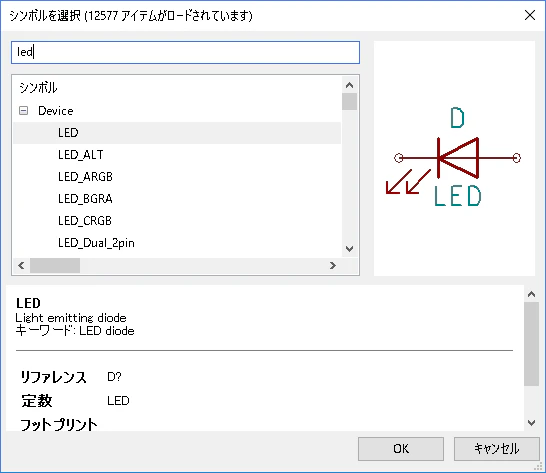Click the dialog resize grip in corner

coord(539,466)
